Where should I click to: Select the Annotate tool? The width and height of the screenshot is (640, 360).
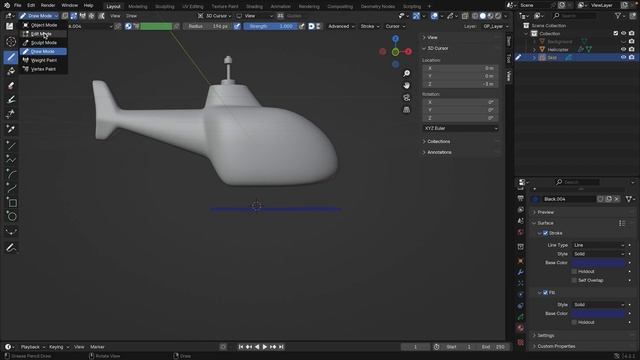click(x=11, y=247)
